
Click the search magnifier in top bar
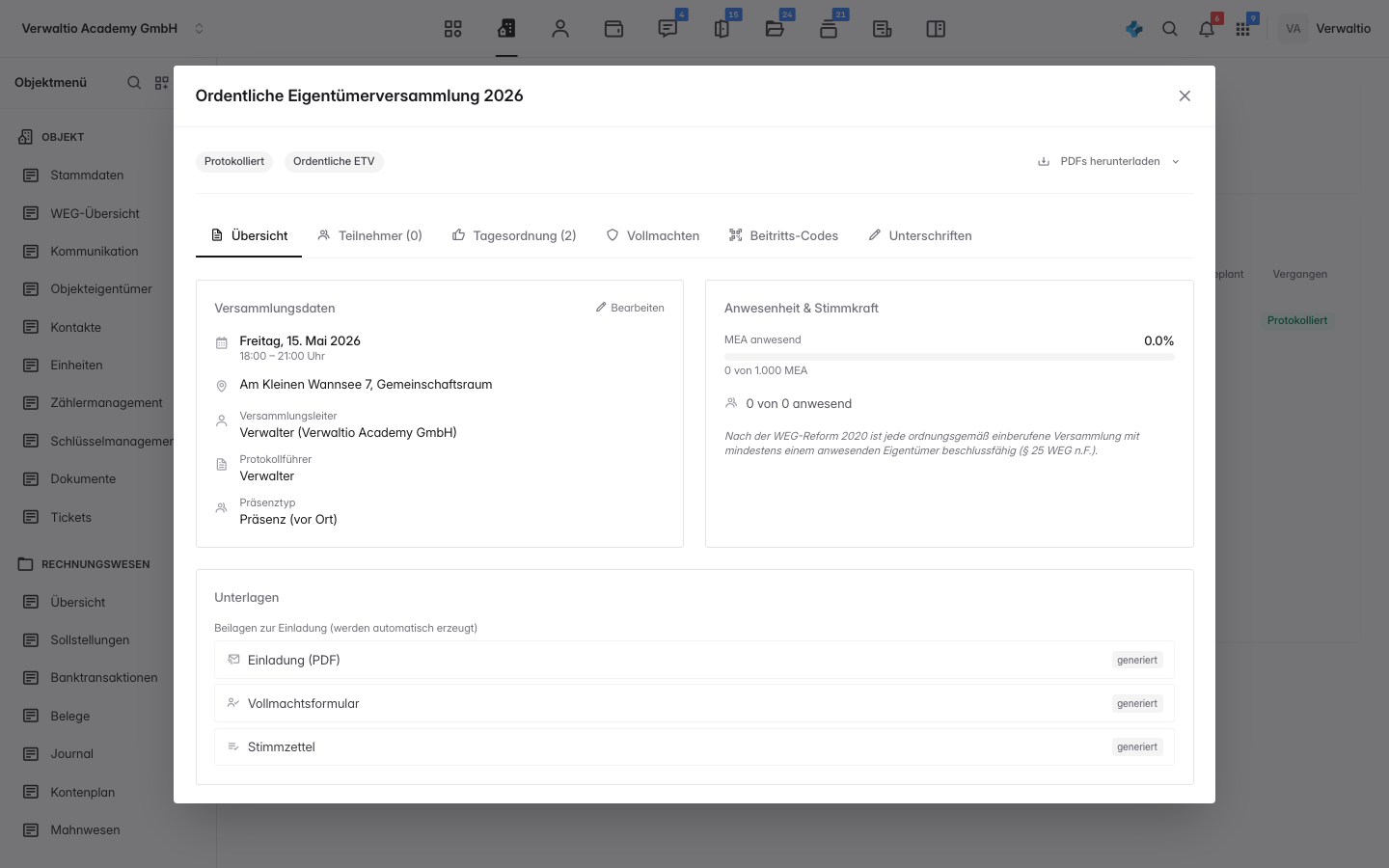[x=1170, y=29]
